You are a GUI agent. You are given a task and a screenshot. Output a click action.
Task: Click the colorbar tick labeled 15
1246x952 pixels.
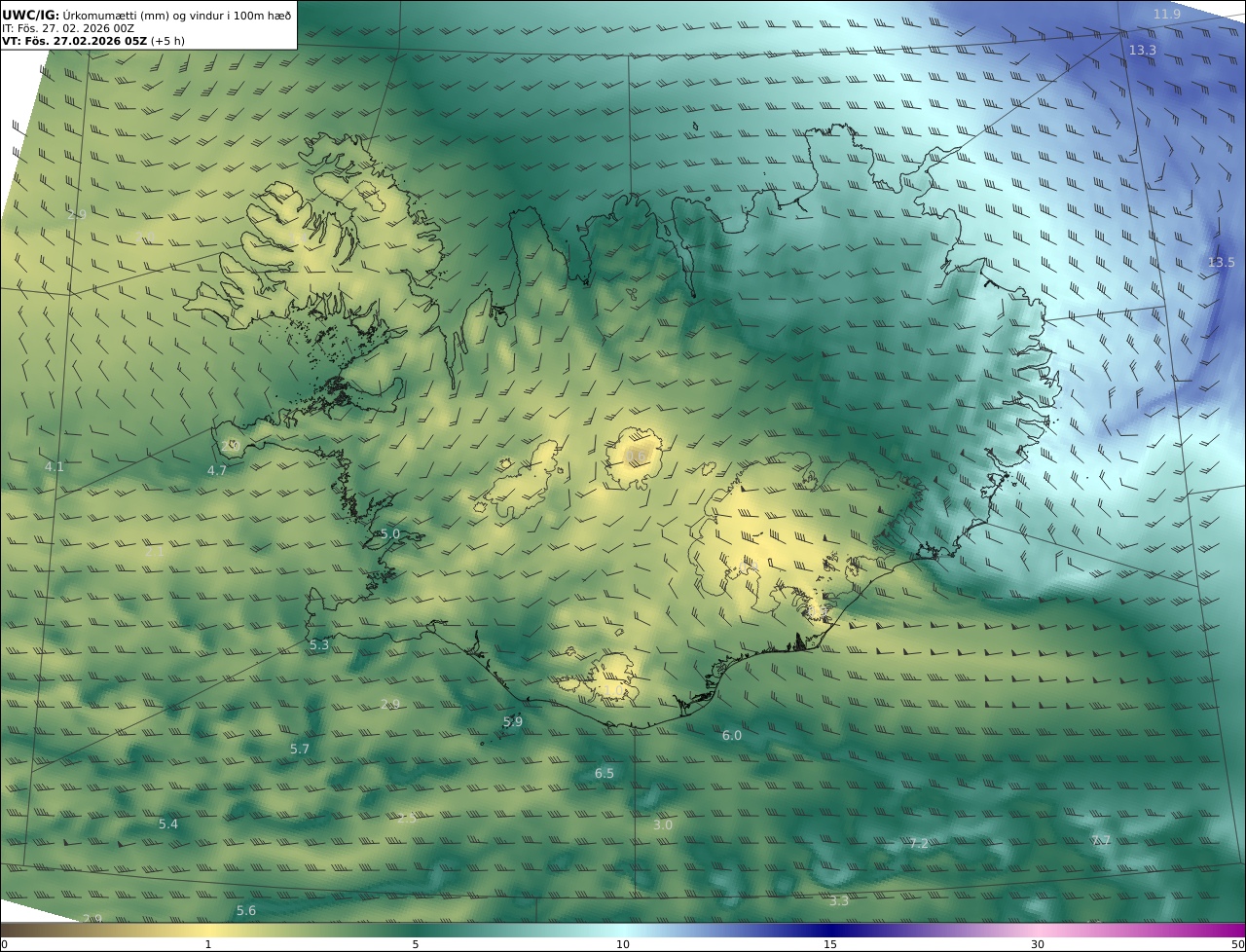tap(830, 944)
